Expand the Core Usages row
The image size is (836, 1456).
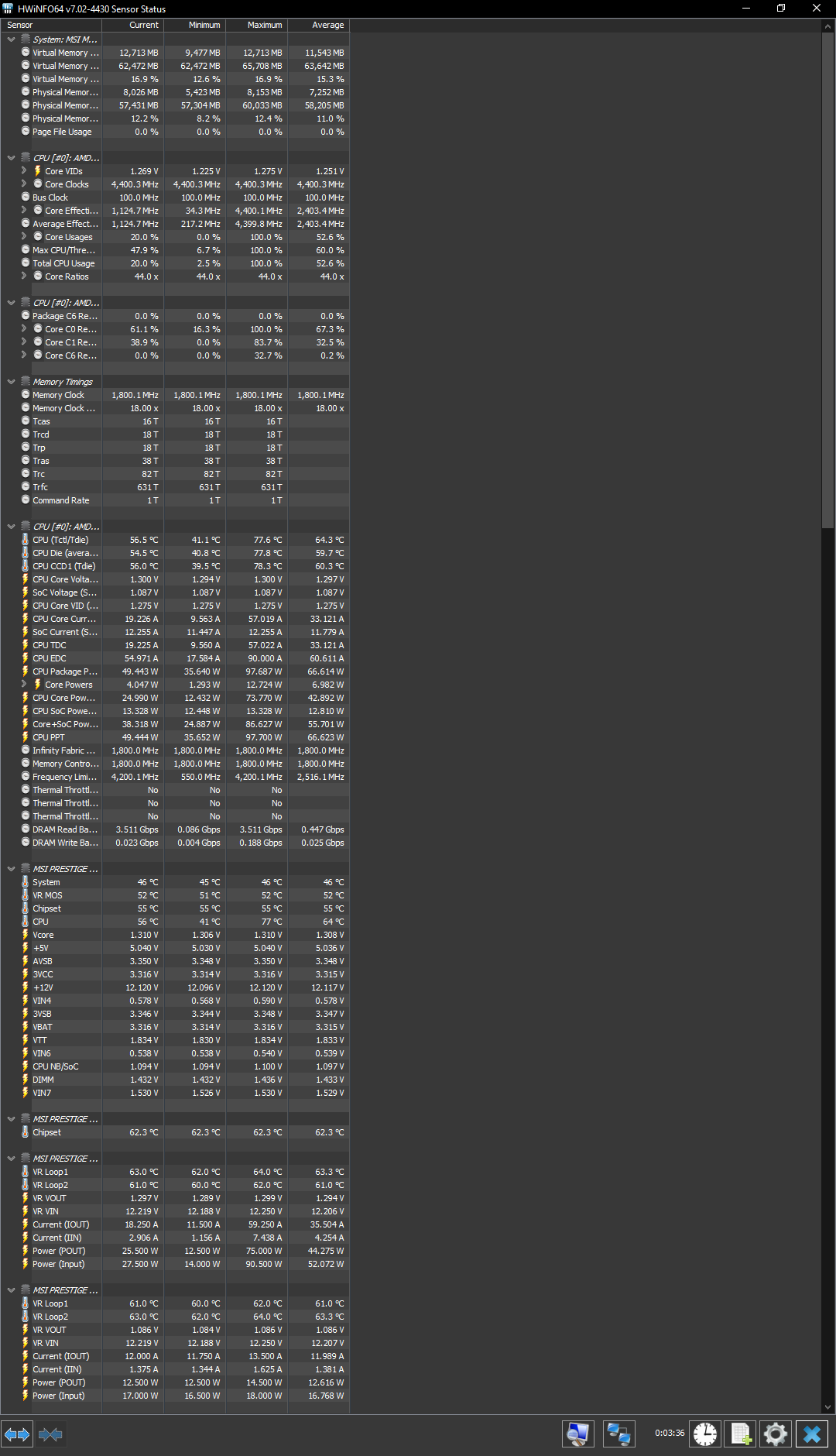click(x=24, y=237)
